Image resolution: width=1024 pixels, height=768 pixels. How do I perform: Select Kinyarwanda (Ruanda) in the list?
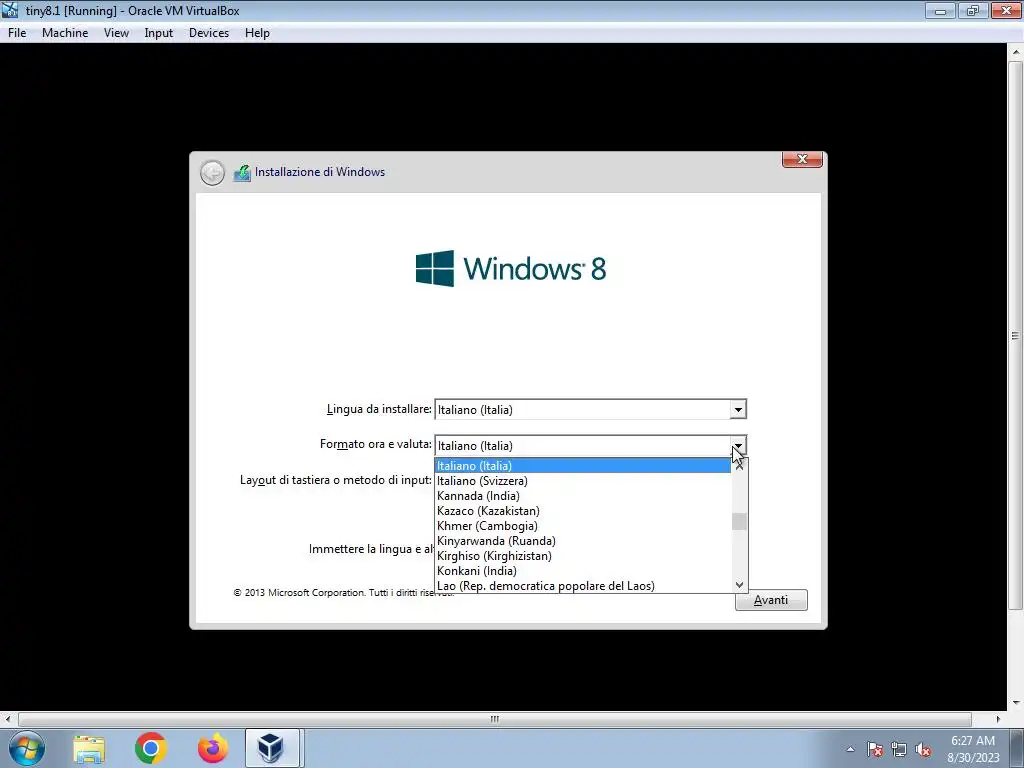[583, 541]
